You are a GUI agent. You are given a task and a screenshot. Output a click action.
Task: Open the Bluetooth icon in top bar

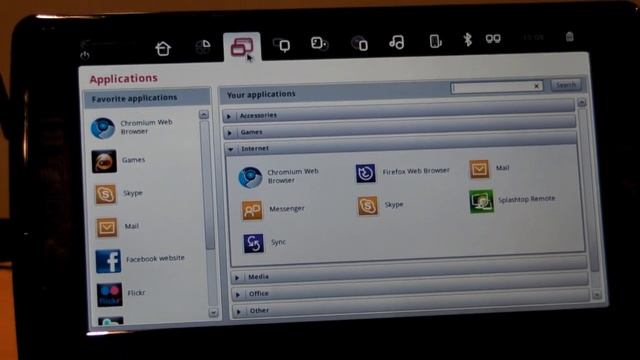point(468,40)
